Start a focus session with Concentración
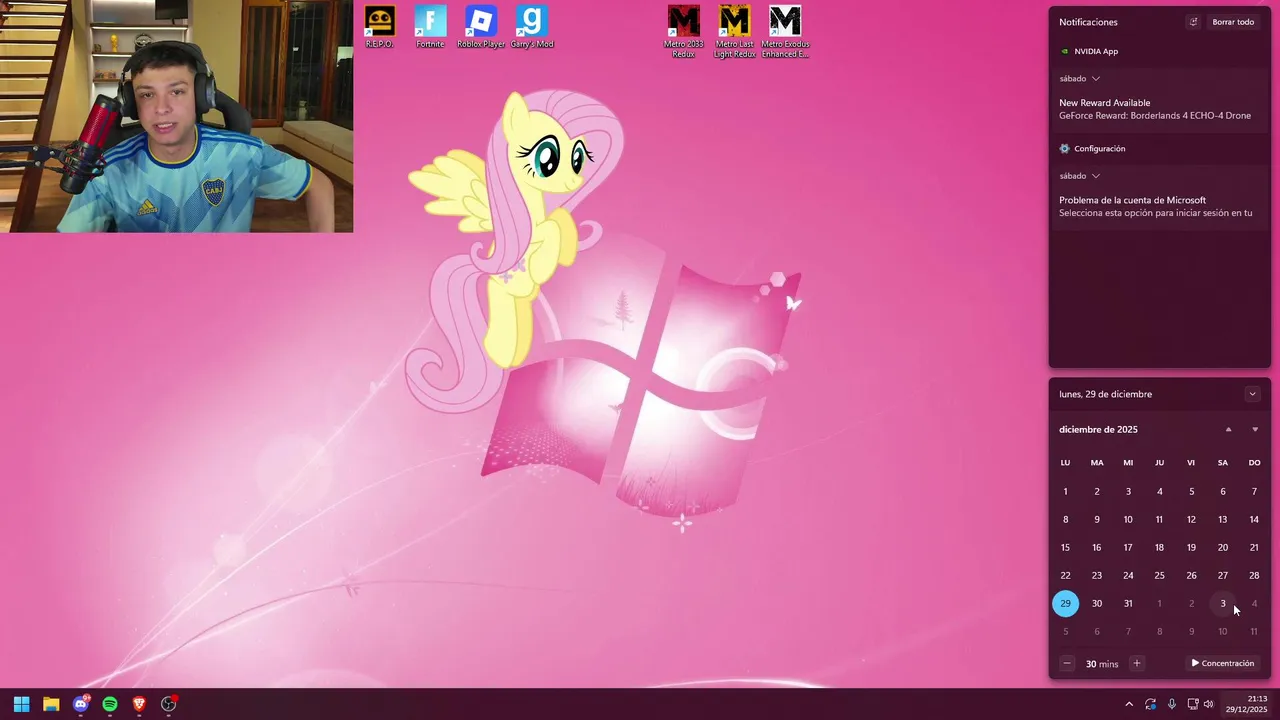 pos(1222,663)
